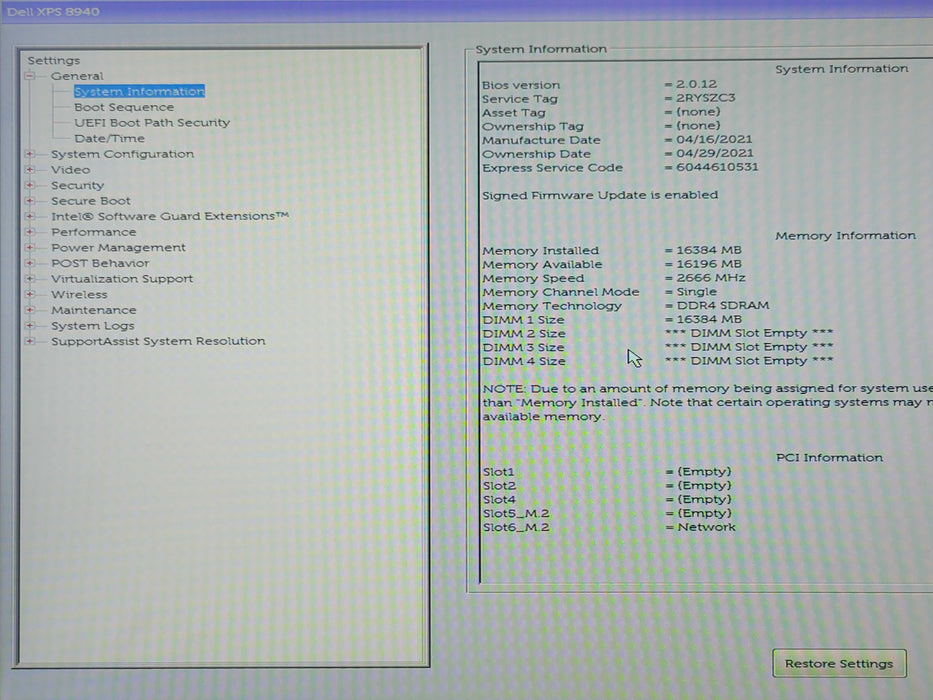Click the DIMM 1 Size label
933x700 pixels.
point(523,320)
